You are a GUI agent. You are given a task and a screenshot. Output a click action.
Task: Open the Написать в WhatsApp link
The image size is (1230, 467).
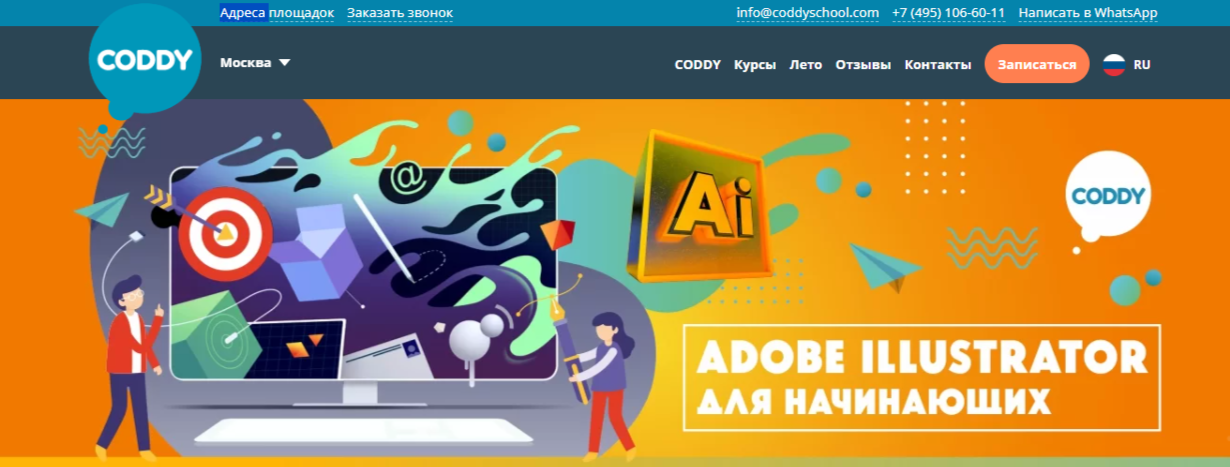[1087, 13]
